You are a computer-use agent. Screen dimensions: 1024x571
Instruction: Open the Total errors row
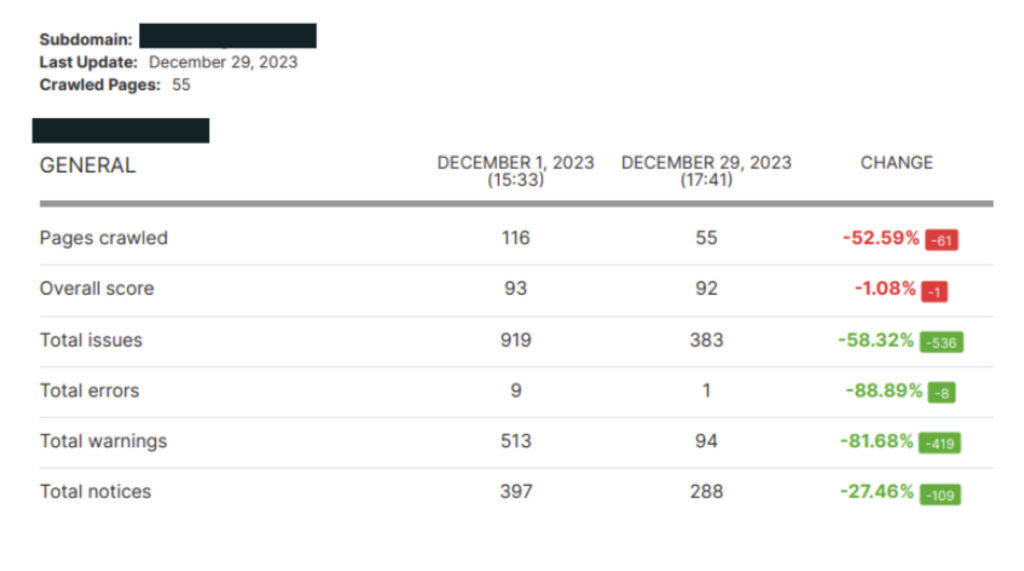pyautogui.click(x=89, y=391)
